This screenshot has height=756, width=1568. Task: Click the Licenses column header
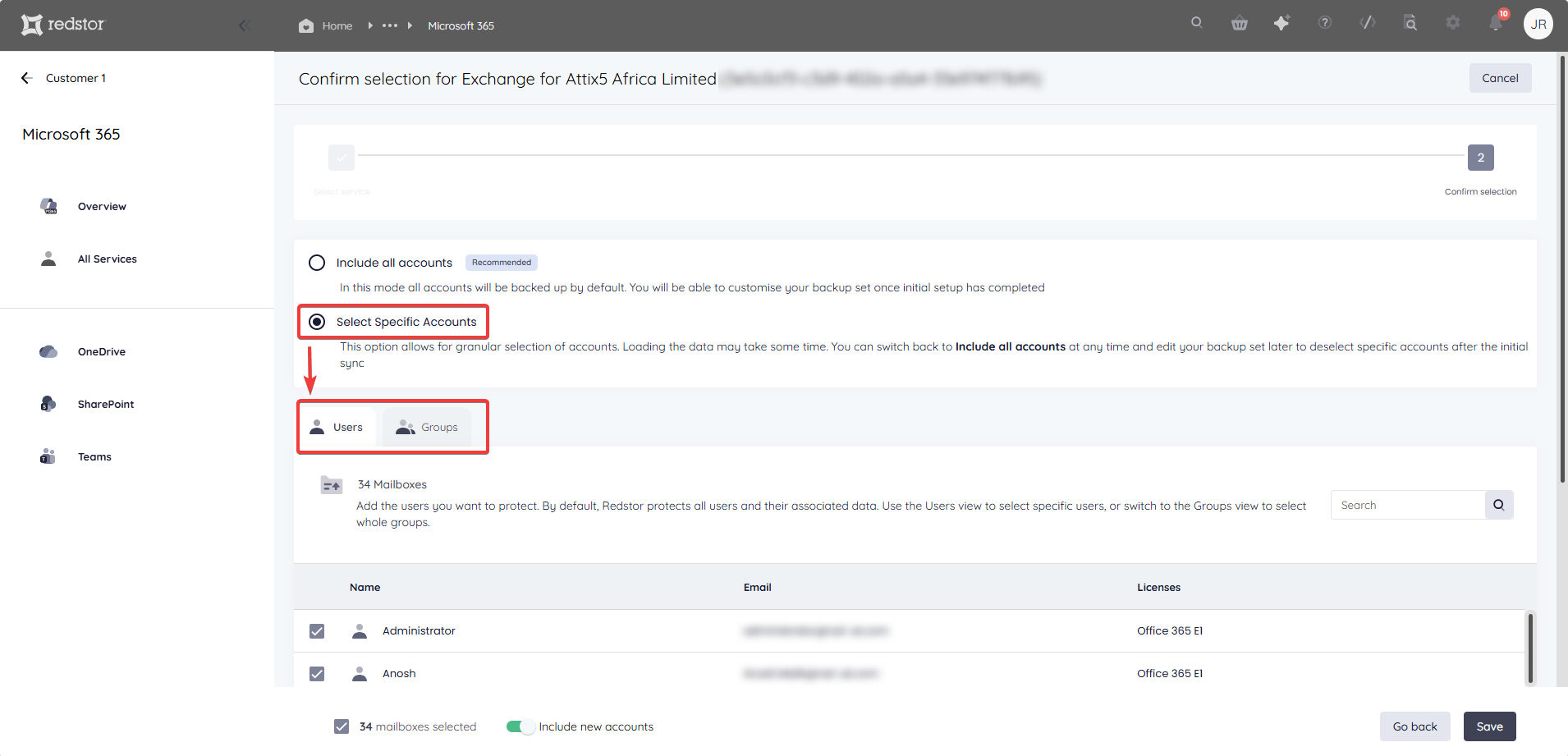tap(1158, 587)
